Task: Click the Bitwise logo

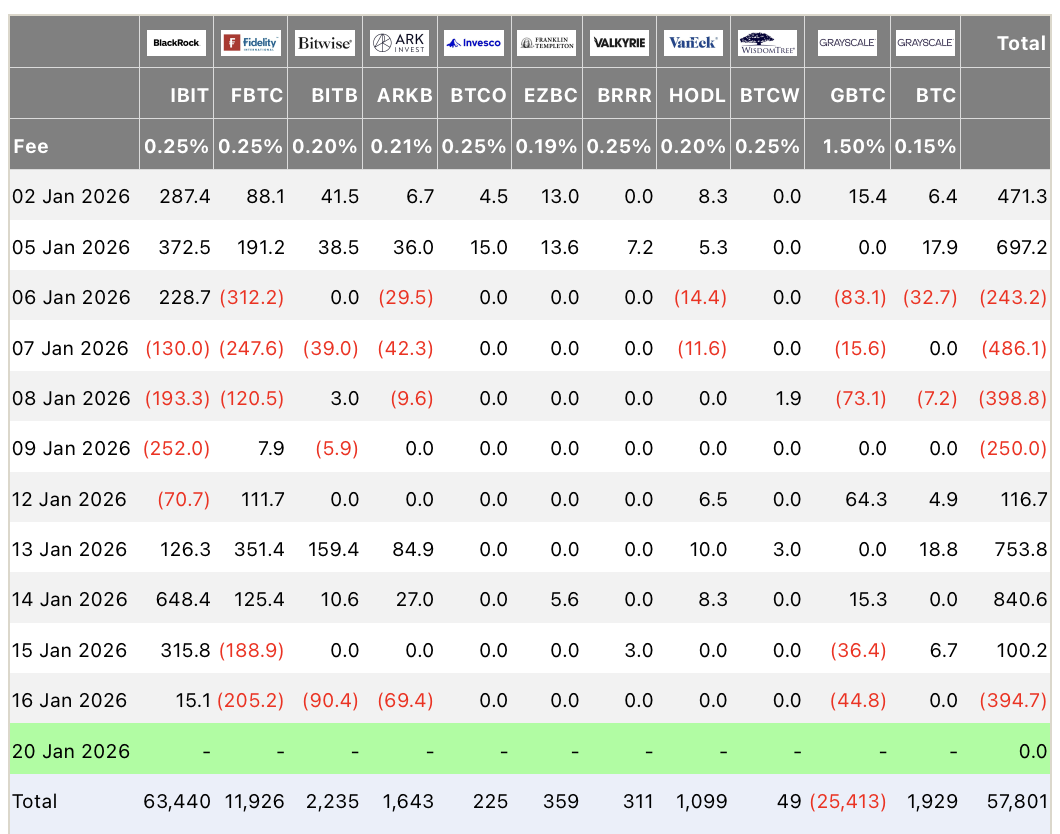Action: click(324, 43)
